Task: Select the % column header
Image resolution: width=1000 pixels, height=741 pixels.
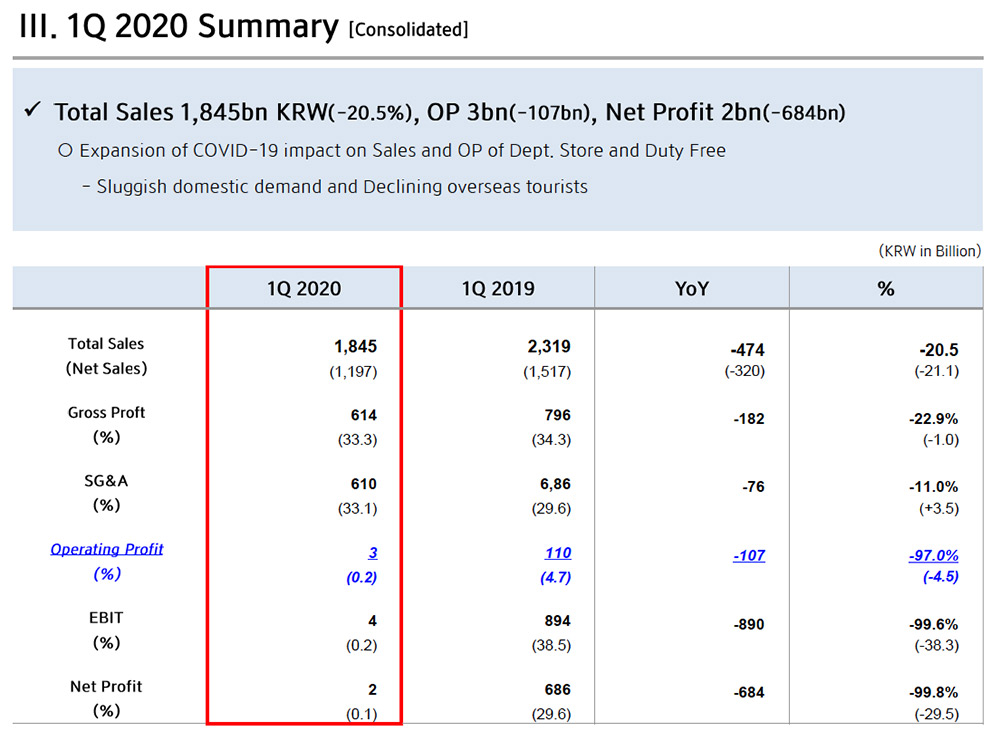Action: [x=885, y=289]
